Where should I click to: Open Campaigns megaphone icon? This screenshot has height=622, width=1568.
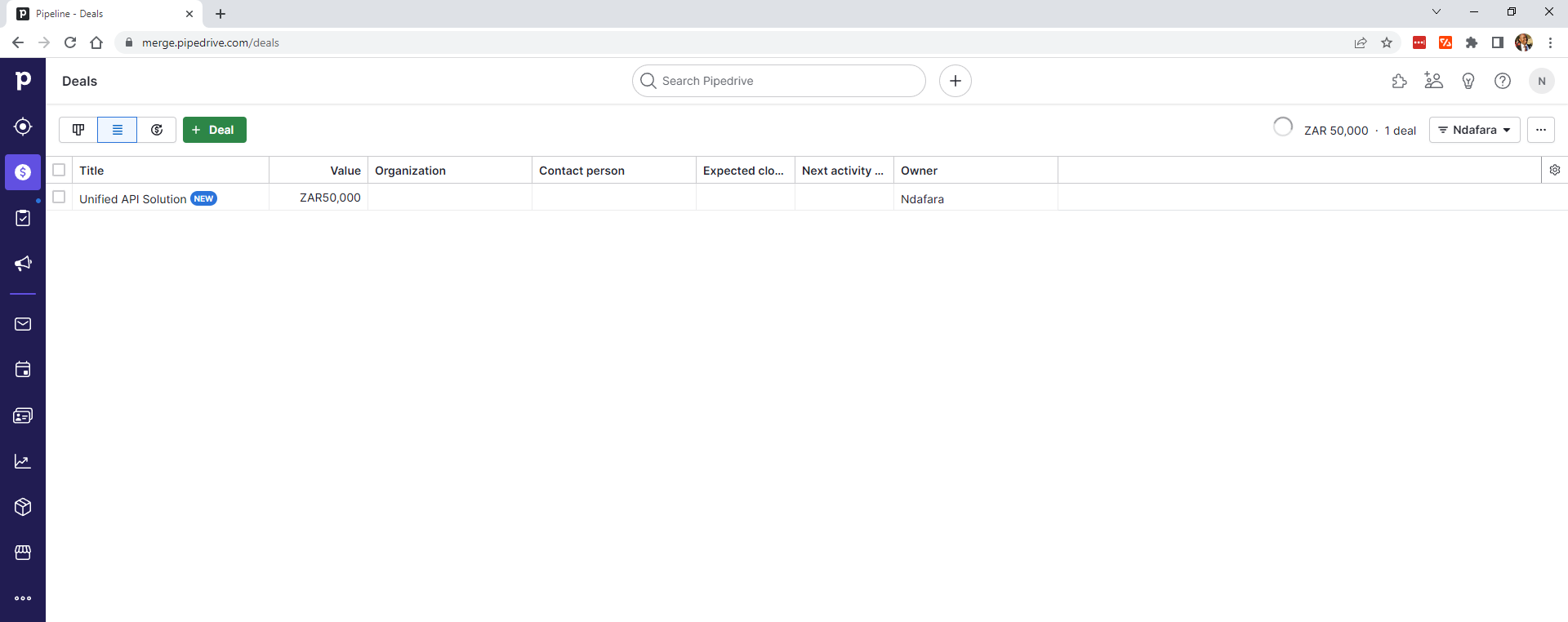click(x=23, y=264)
